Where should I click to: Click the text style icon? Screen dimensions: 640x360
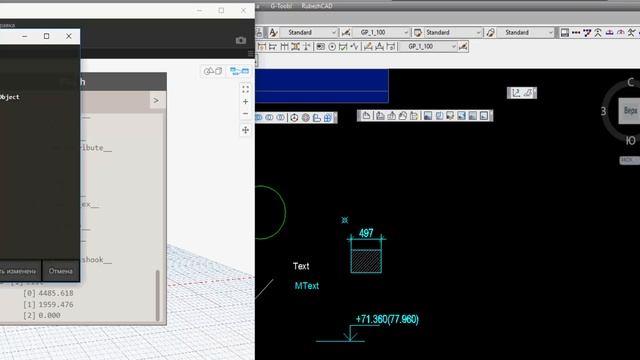(x=273, y=32)
